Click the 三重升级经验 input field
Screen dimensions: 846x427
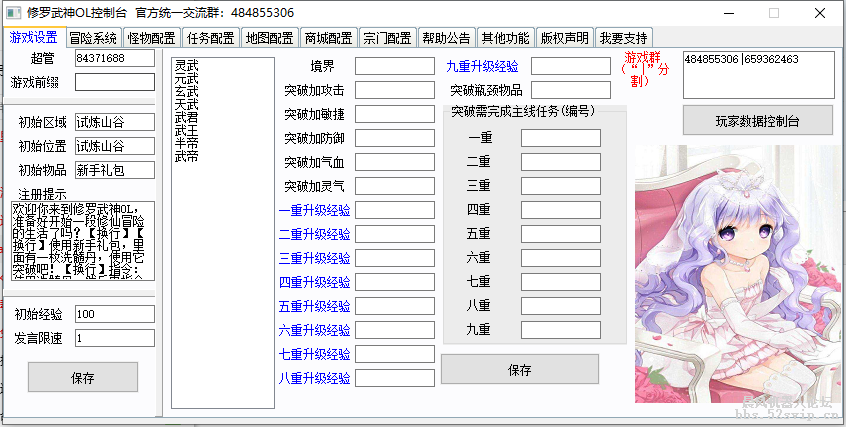[395, 258]
